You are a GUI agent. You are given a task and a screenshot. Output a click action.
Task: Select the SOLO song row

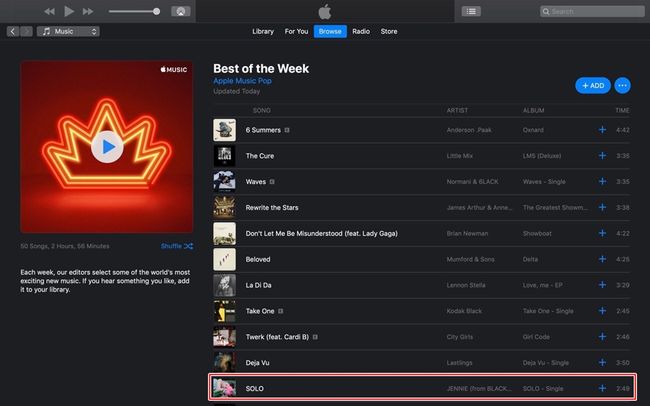(422, 388)
